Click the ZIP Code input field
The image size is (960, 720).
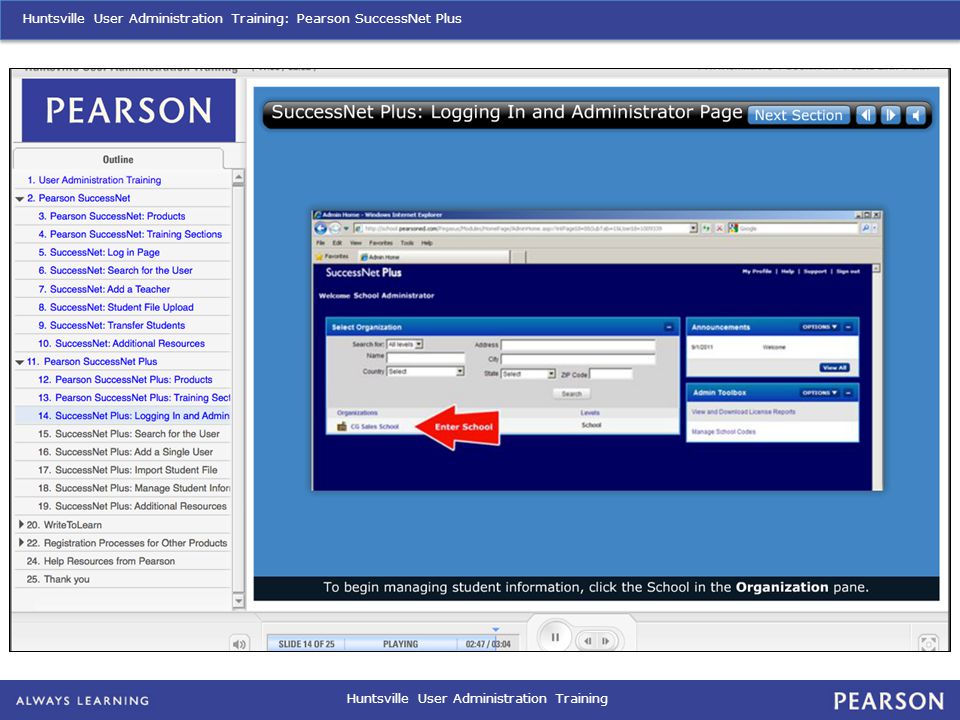coord(610,373)
